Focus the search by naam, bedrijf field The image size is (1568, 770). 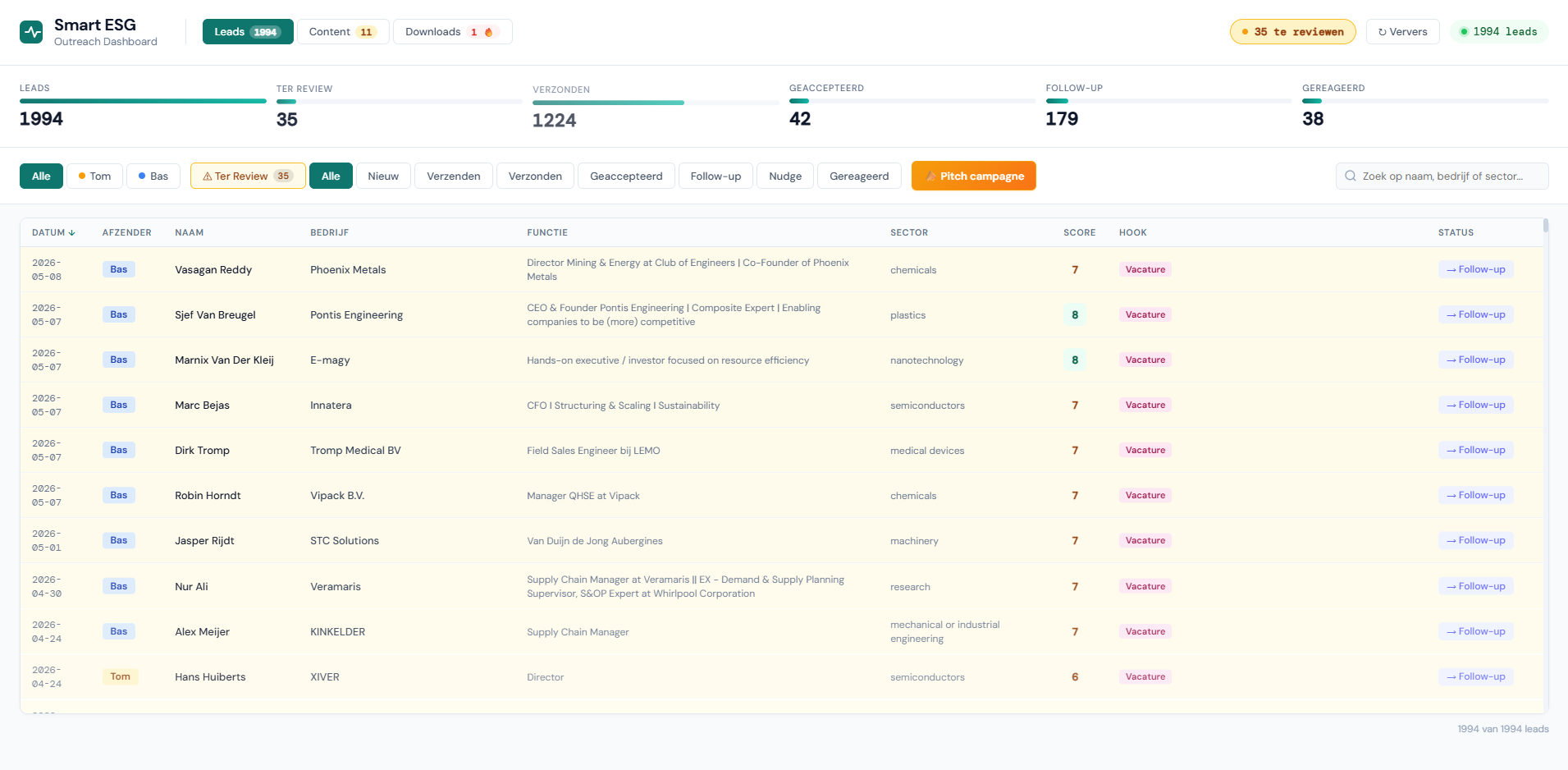point(1442,176)
